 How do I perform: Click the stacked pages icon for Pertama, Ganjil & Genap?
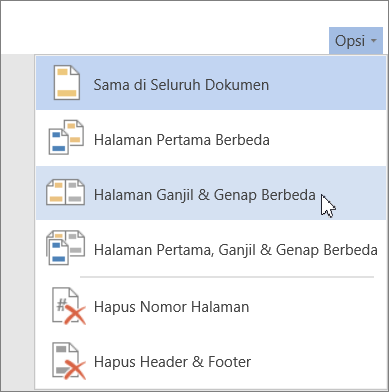coord(66,247)
